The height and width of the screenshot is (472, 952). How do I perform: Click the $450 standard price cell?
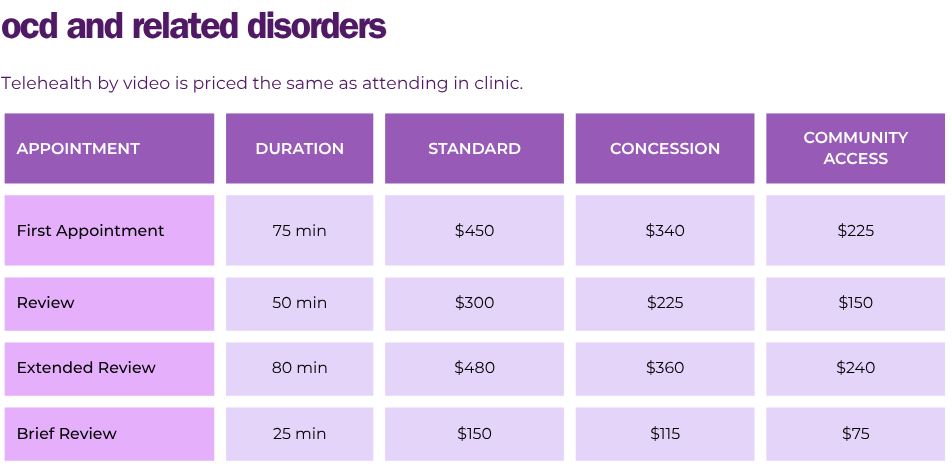pos(474,230)
